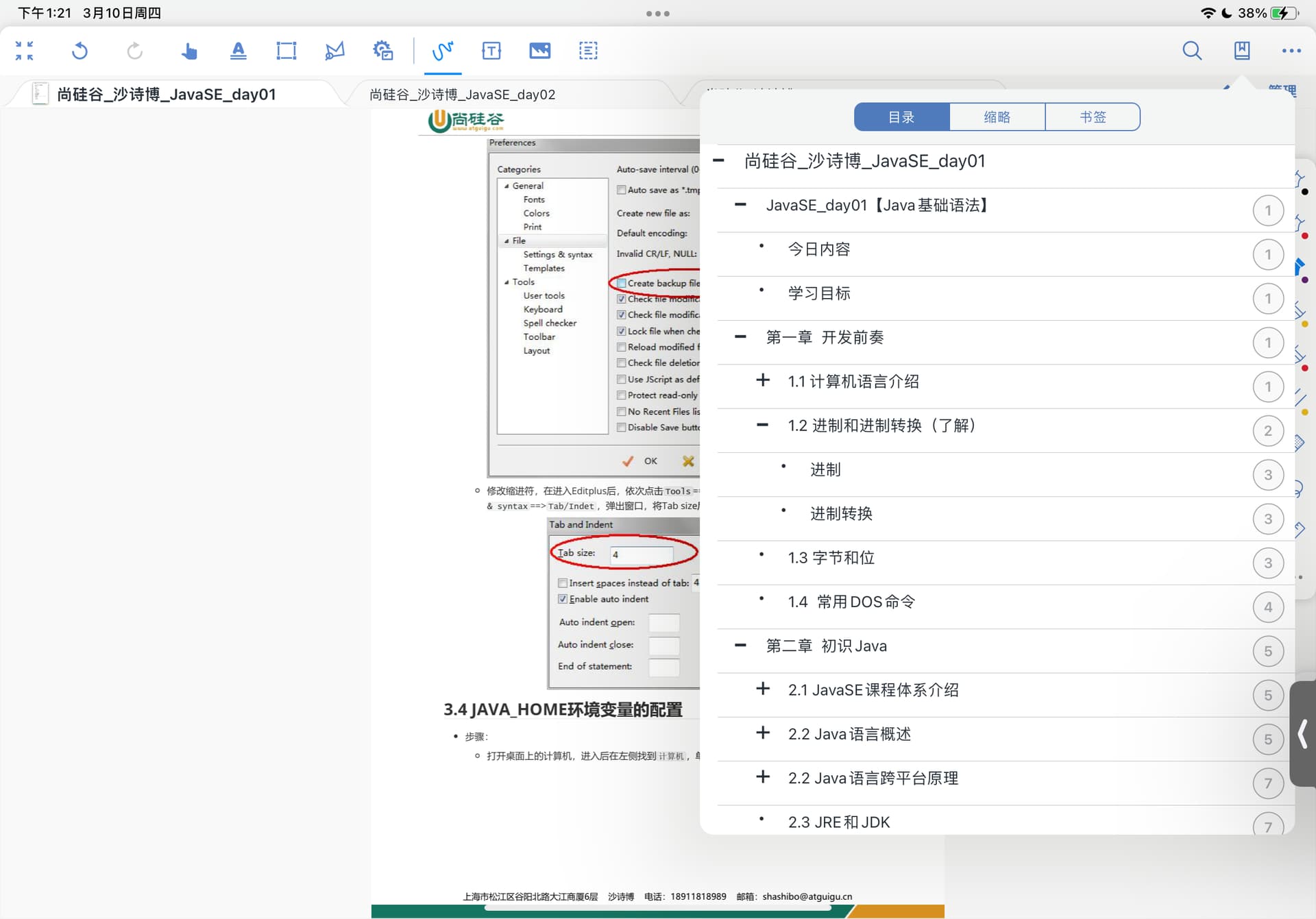
Task: Toggle Insert spaces instead of tab checkbox
Action: click(563, 583)
